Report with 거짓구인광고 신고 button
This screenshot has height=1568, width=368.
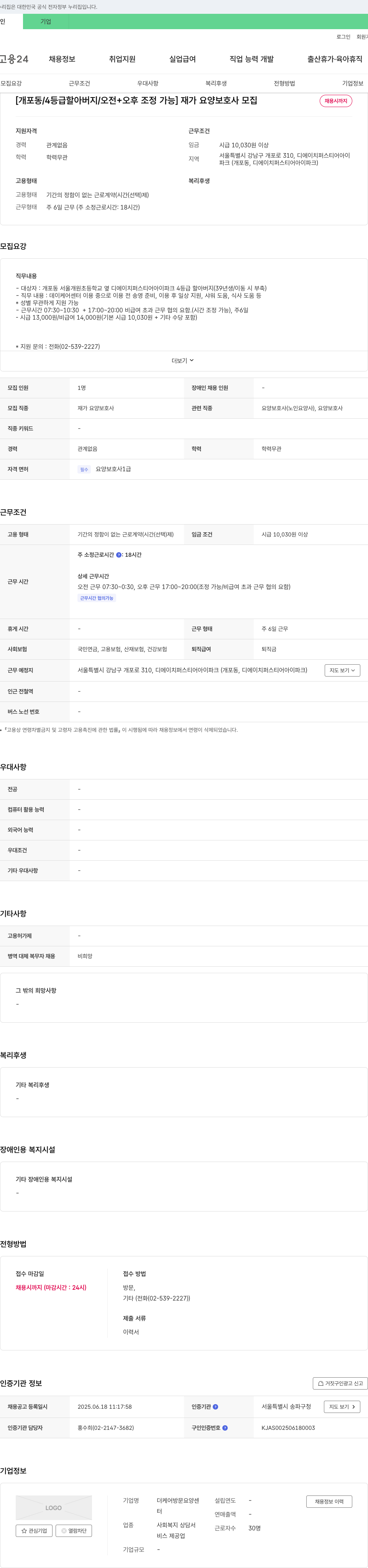point(341,1383)
